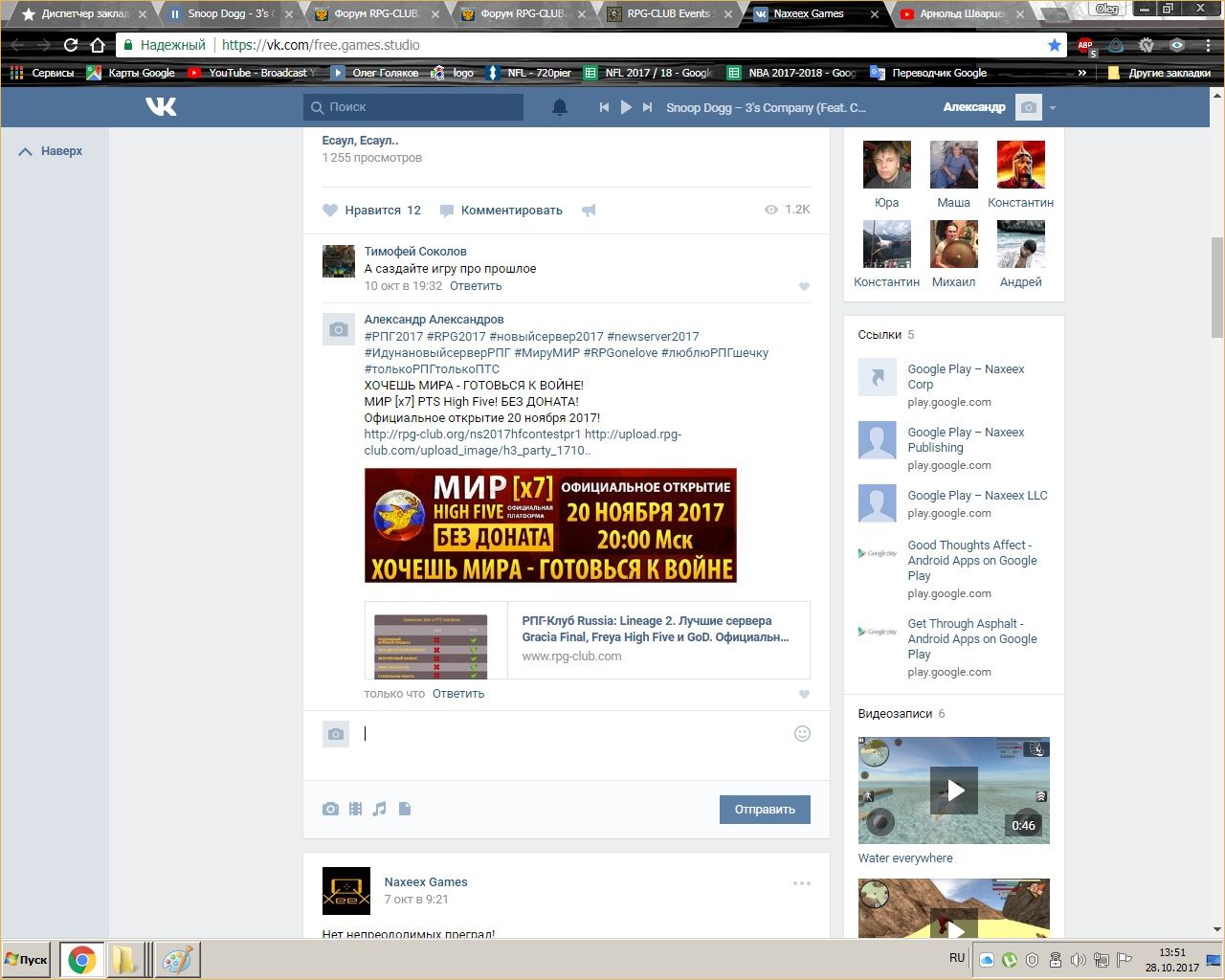Open the Good Thoughts Affect app link
1225x980 pixels.
(x=972, y=561)
